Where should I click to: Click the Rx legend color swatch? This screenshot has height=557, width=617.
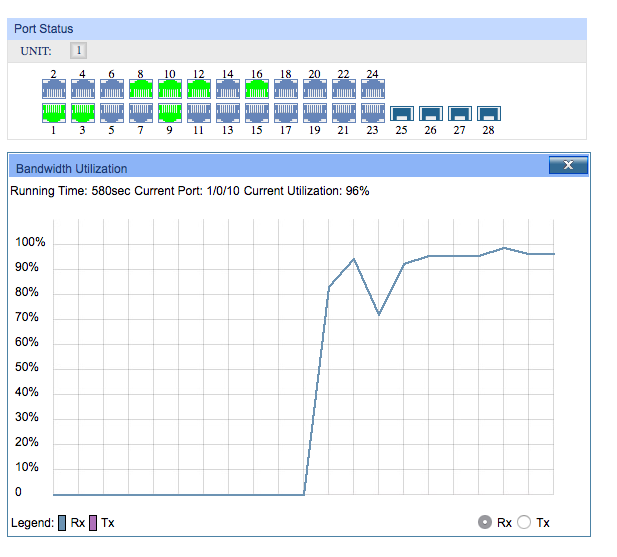coord(62,523)
